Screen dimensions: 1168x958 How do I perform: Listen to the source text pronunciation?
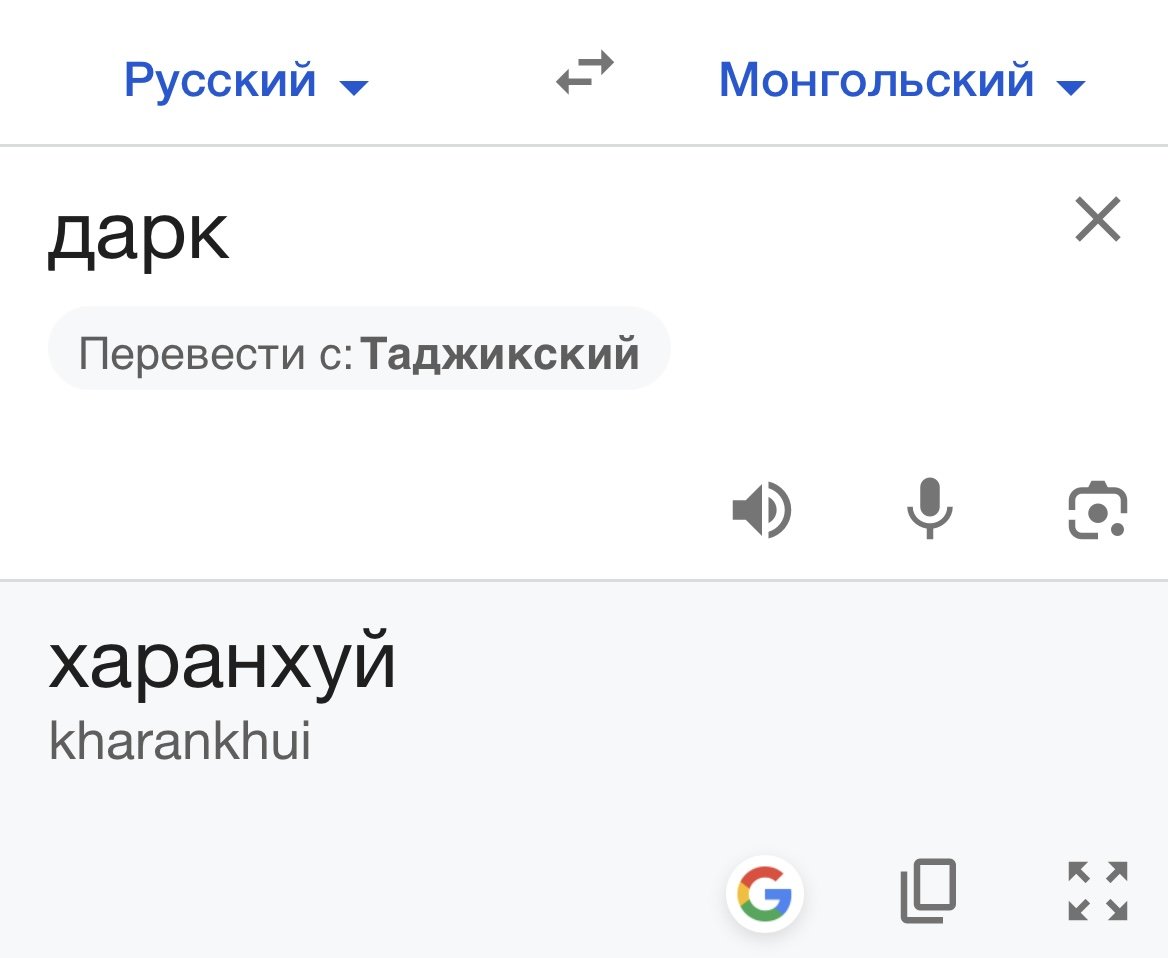761,510
